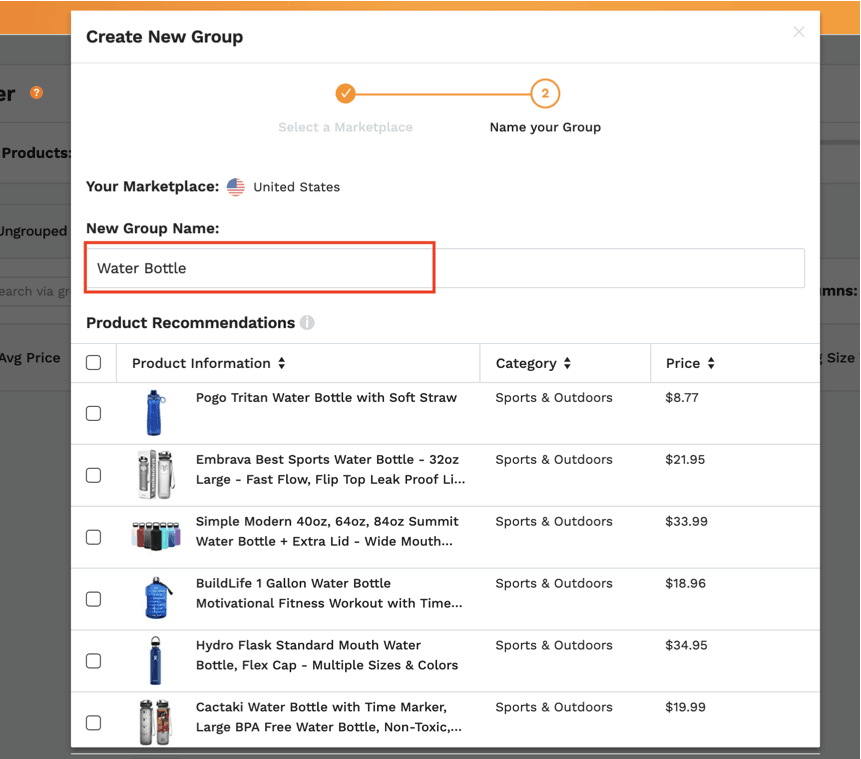This screenshot has width=861, height=759.
Task: Click the orange help question mark icon
Action: [x=36, y=92]
